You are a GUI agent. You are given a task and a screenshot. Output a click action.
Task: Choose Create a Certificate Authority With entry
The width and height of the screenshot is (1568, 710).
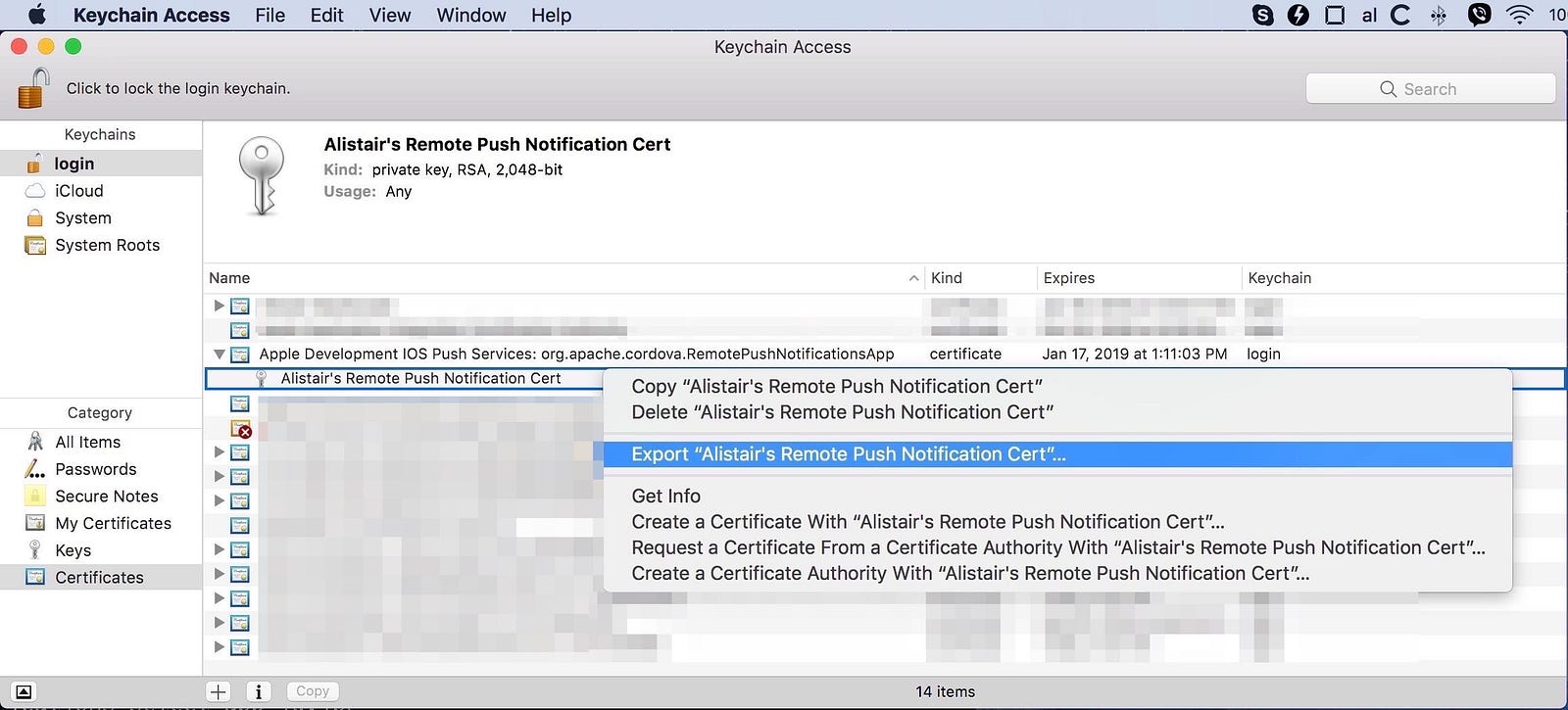tap(1057, 574)
